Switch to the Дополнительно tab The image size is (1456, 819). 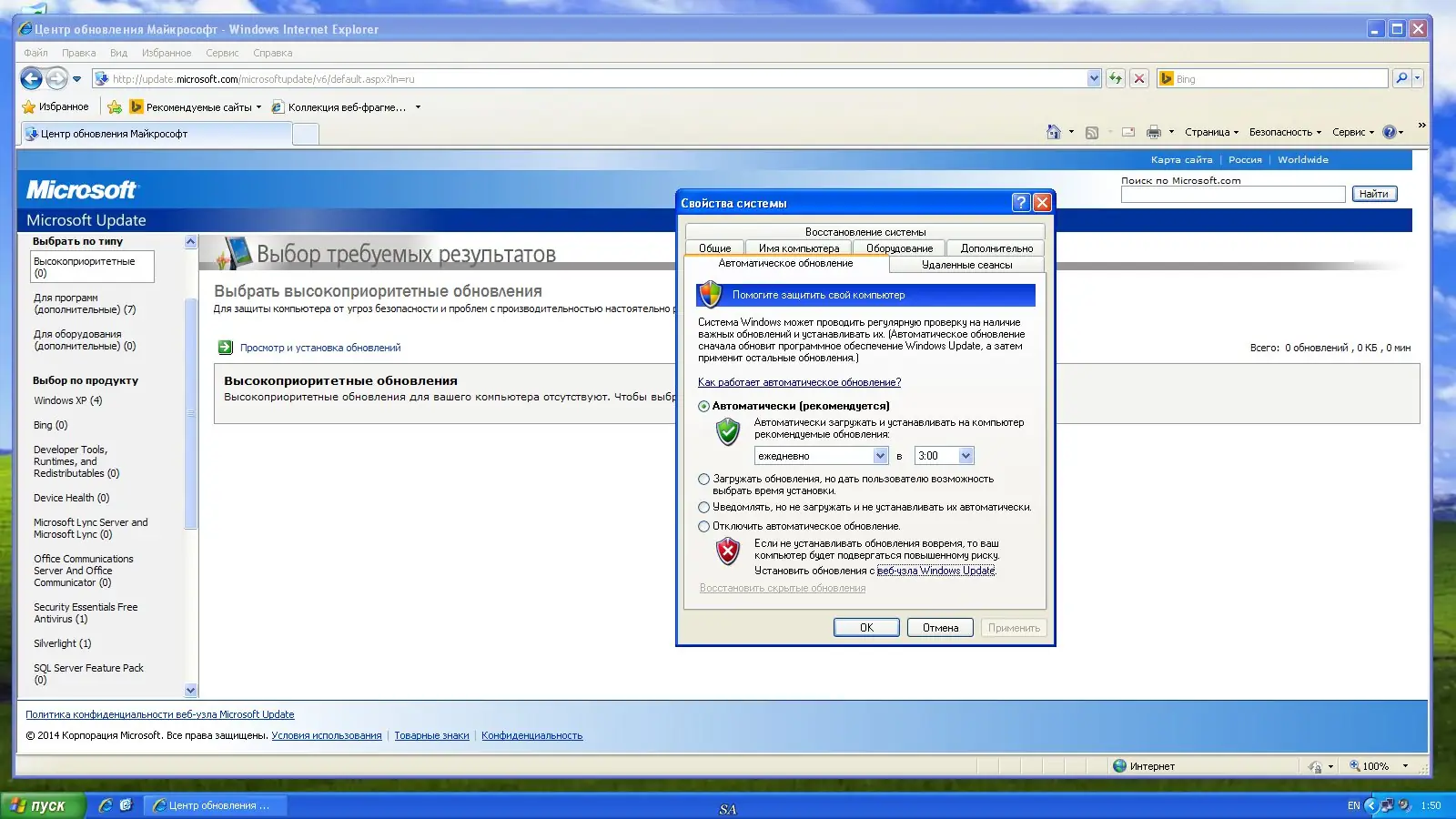(996, 248)
